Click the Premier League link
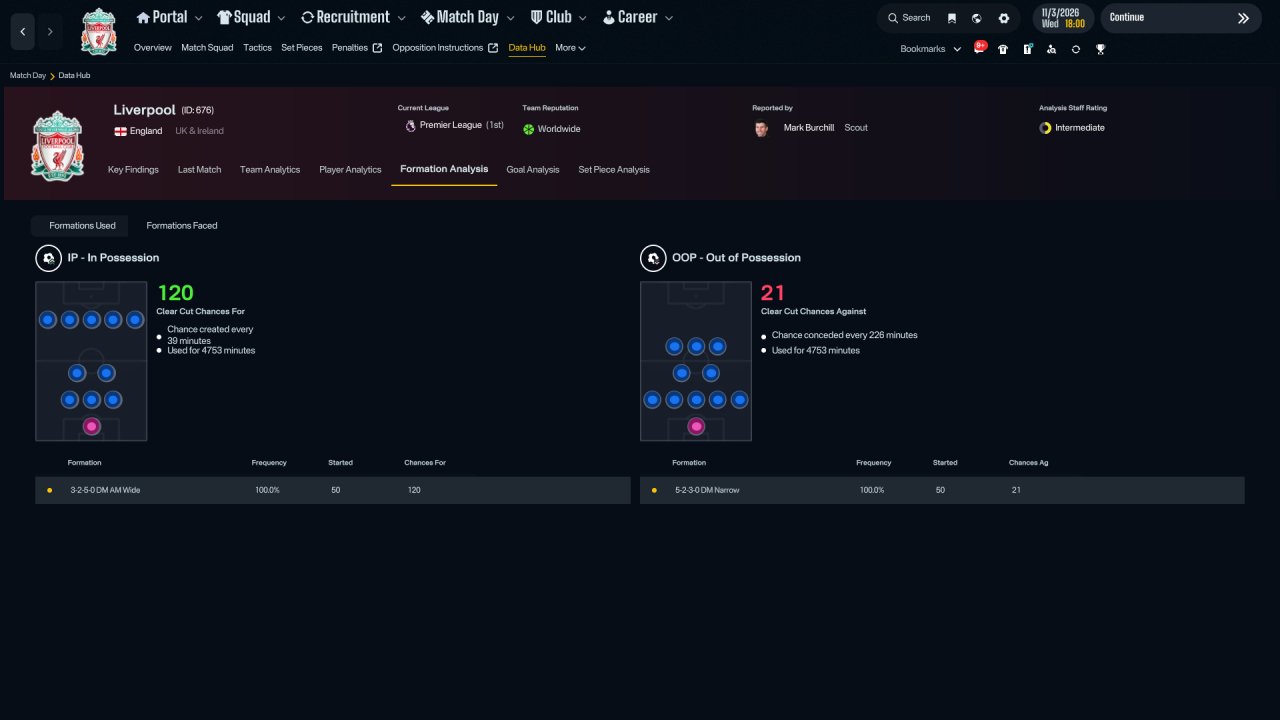 coord(450,126)
